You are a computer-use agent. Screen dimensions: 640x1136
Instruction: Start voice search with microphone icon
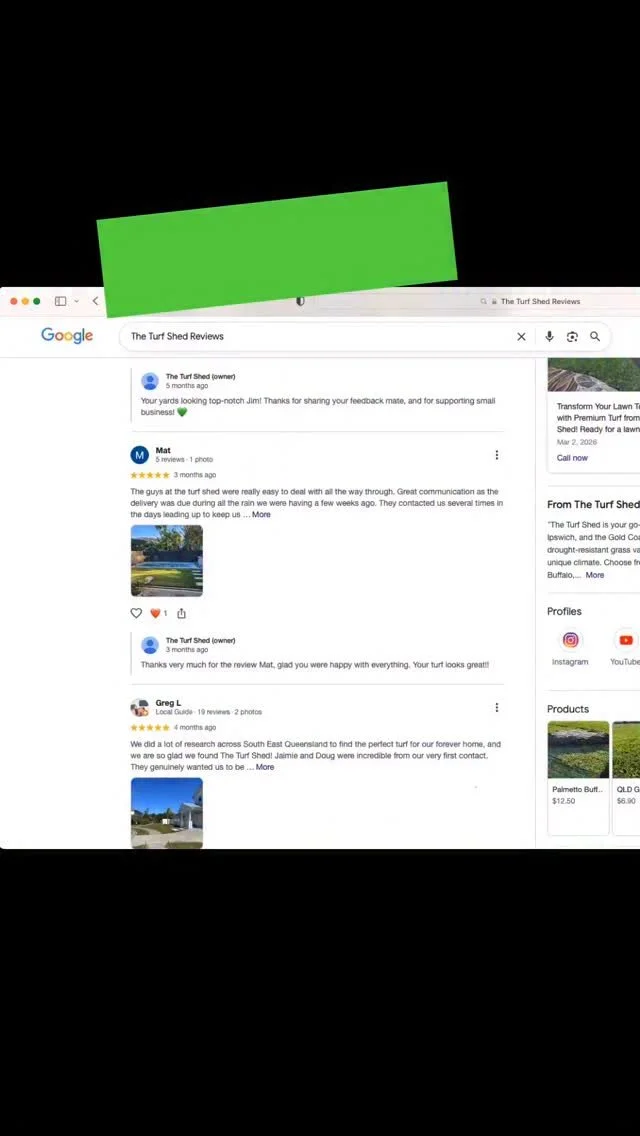(549, 336)
